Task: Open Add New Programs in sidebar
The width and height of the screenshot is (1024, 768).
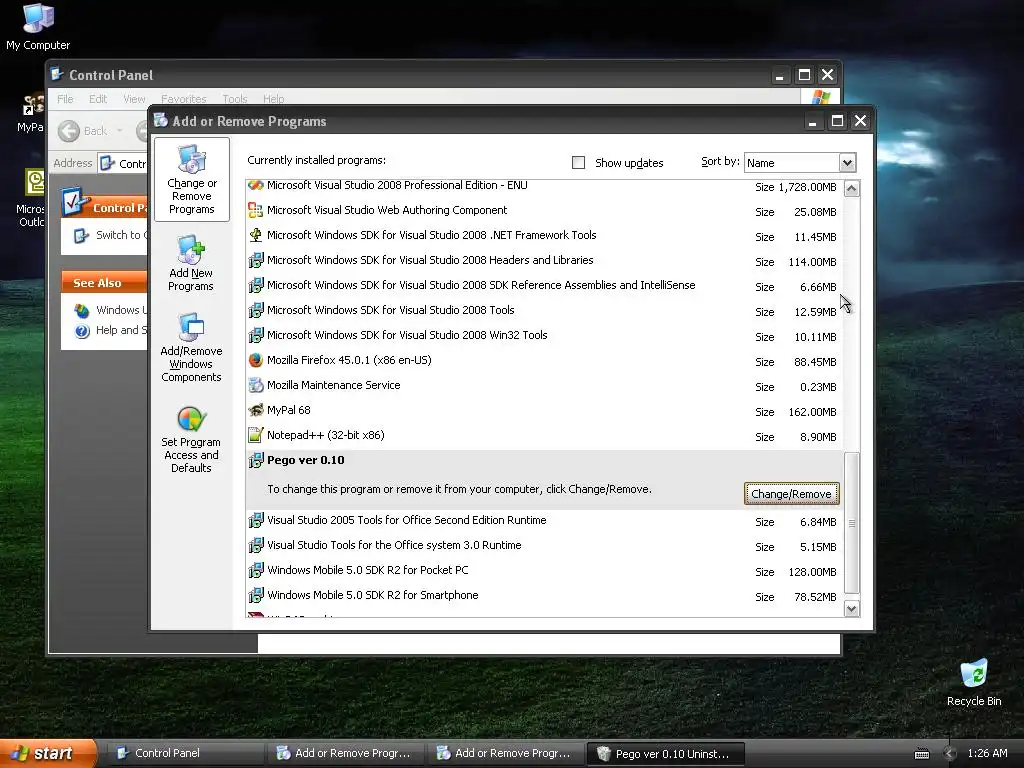Action: (x=191, y=263)
